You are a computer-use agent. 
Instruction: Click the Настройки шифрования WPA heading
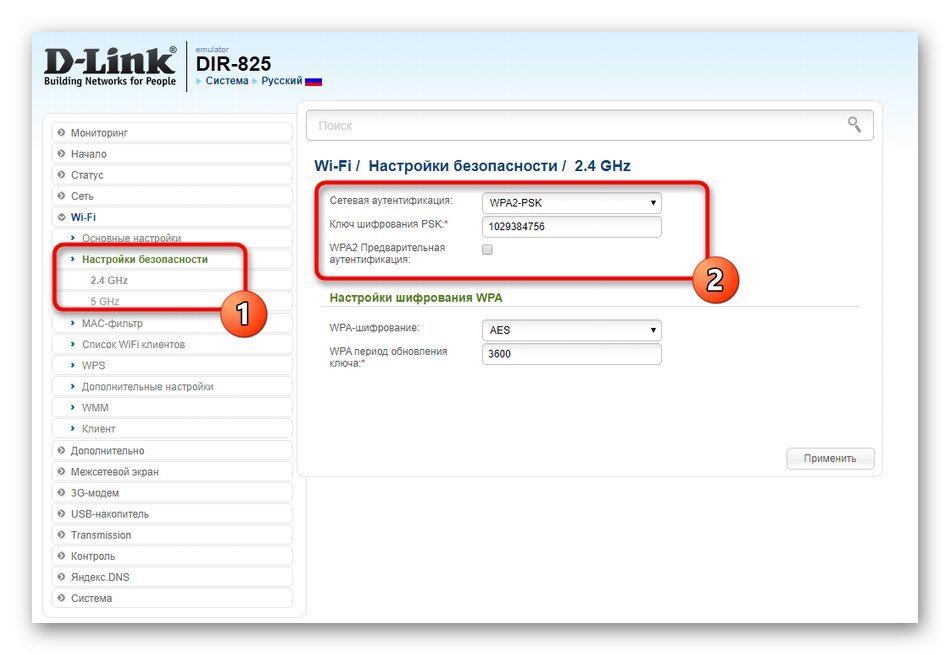click(x=416, y=298)
